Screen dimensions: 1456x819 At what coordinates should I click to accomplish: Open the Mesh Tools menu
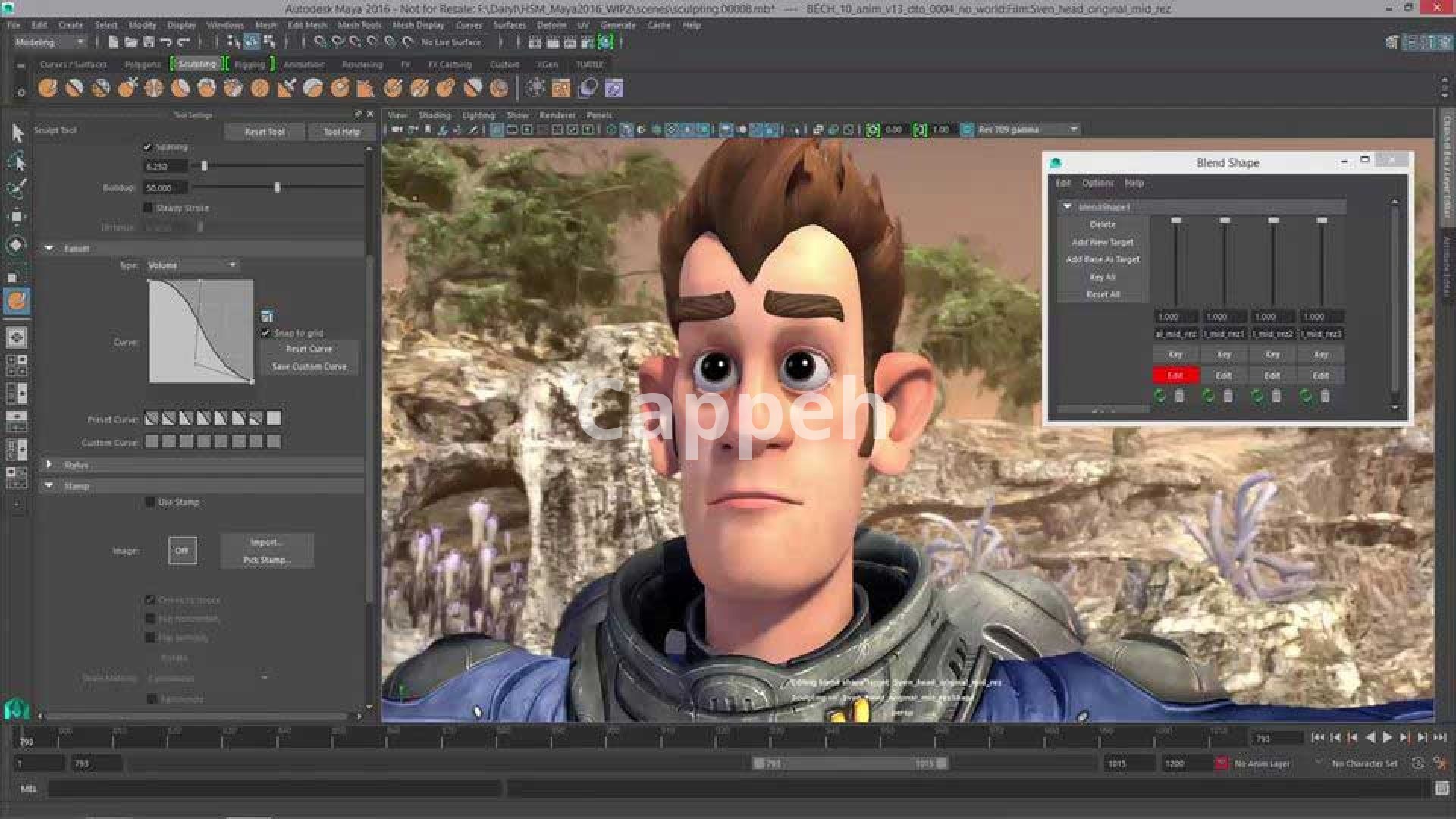click(359, 25)
